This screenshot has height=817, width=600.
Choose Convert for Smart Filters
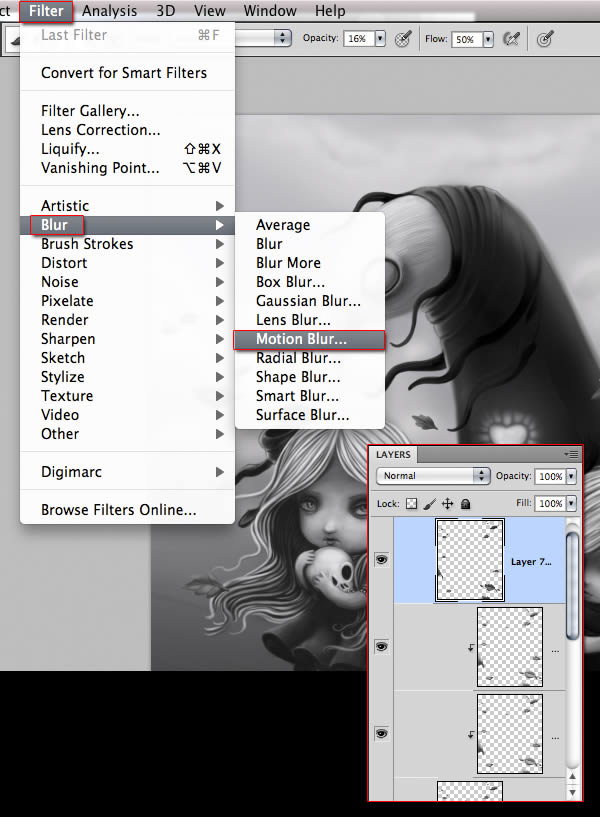click(x=127, y=73)
